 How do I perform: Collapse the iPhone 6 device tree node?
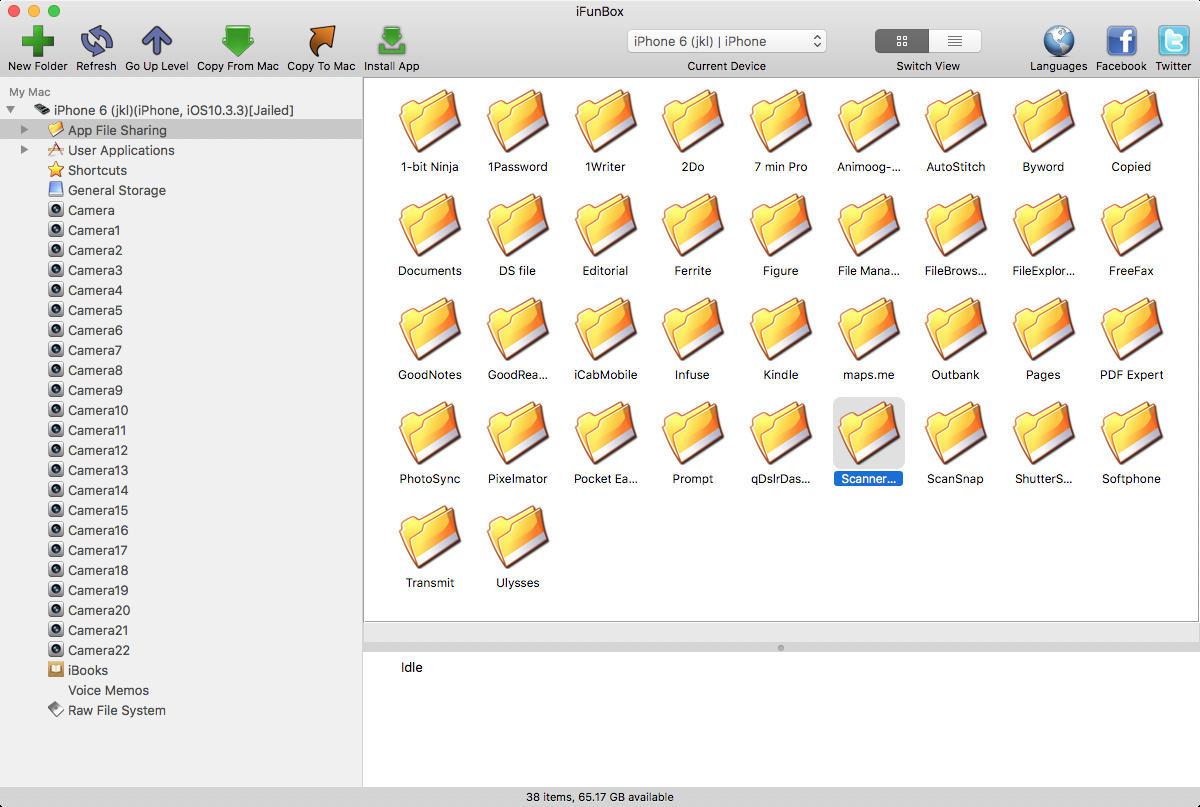11,110
